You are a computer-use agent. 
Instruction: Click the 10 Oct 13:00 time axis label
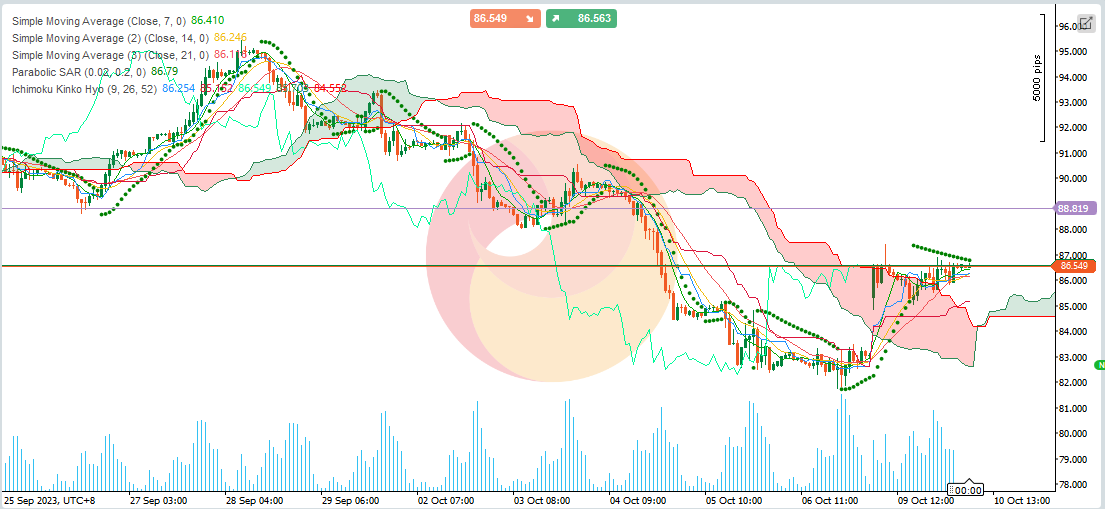coord(1022,499)
